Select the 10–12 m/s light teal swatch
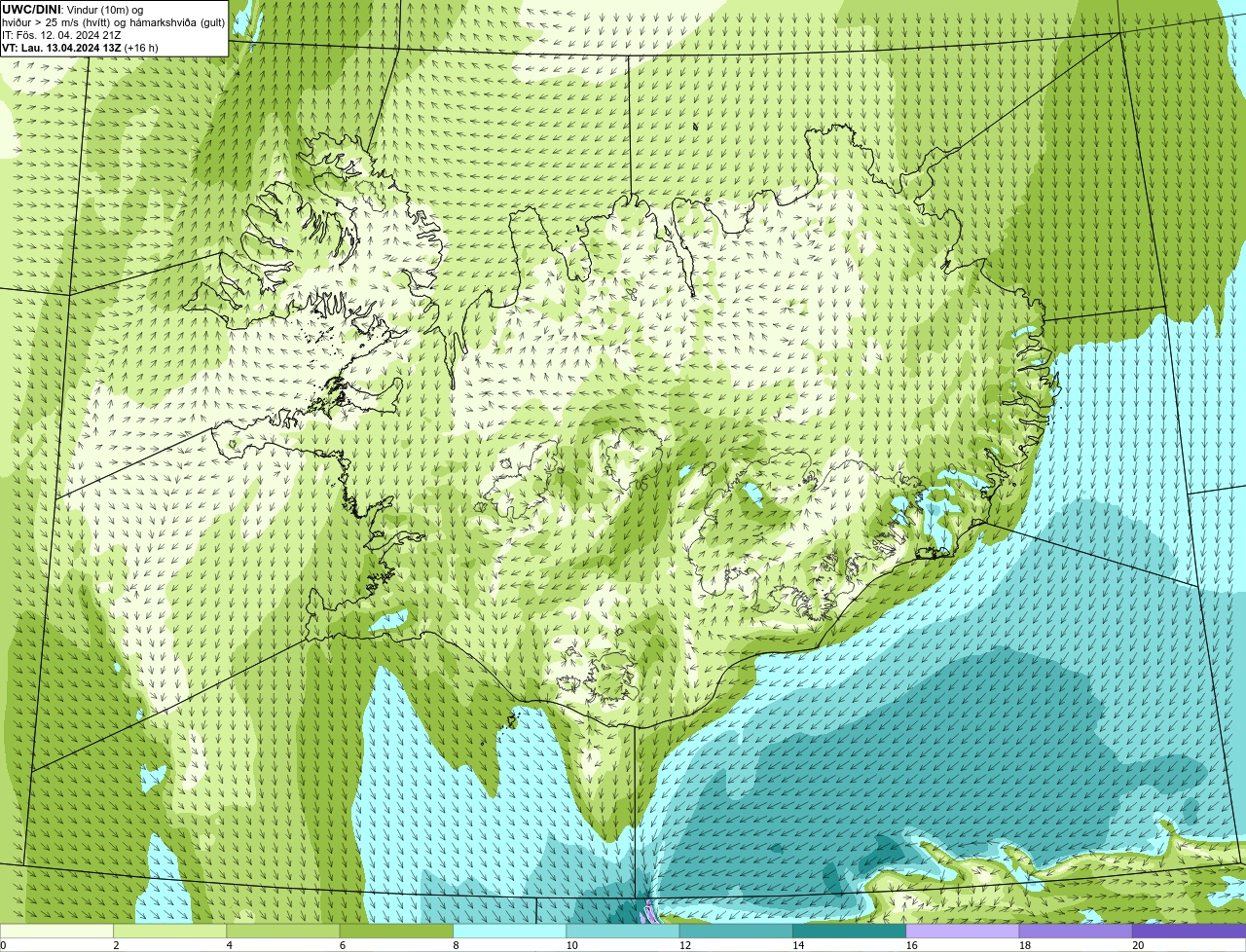1246x952 pixels. point(623,931)
